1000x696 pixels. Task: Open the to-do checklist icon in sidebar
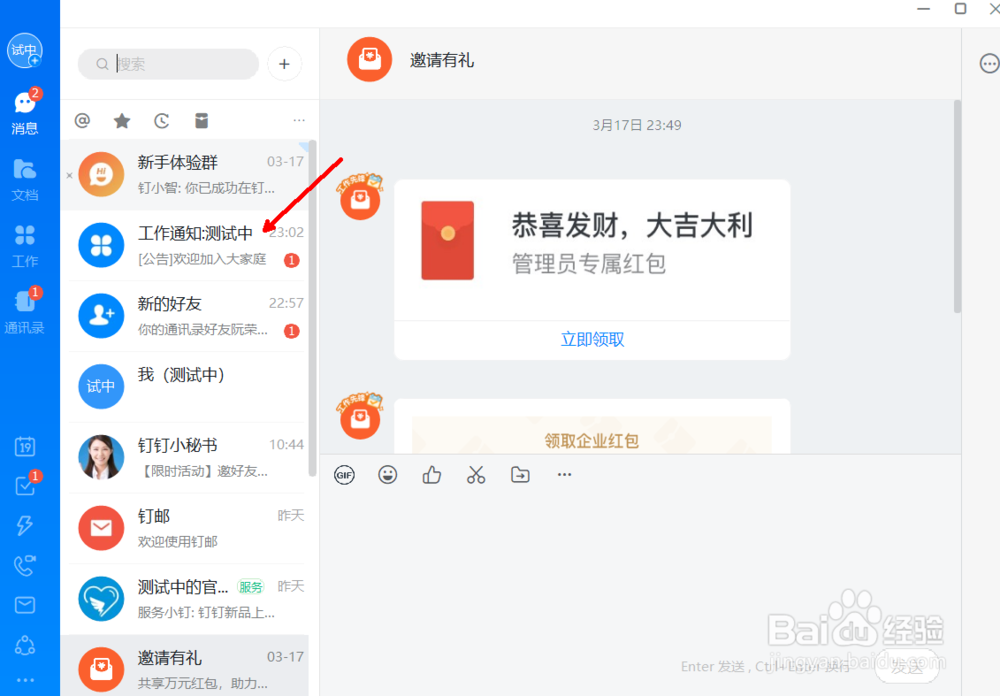26,485
